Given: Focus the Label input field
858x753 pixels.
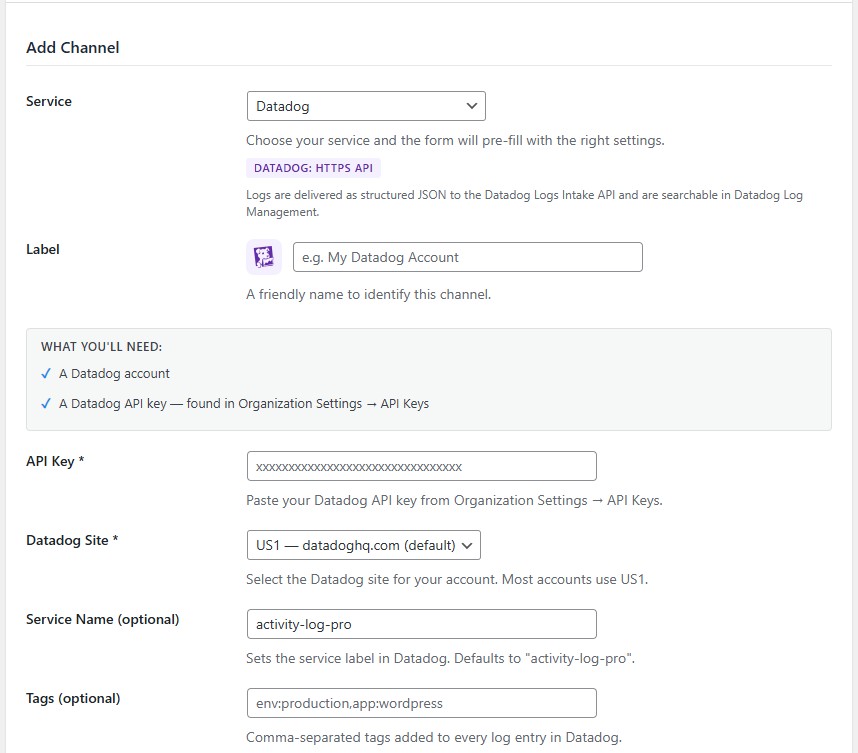Looking at the screenshot, I should pos(468,257).
